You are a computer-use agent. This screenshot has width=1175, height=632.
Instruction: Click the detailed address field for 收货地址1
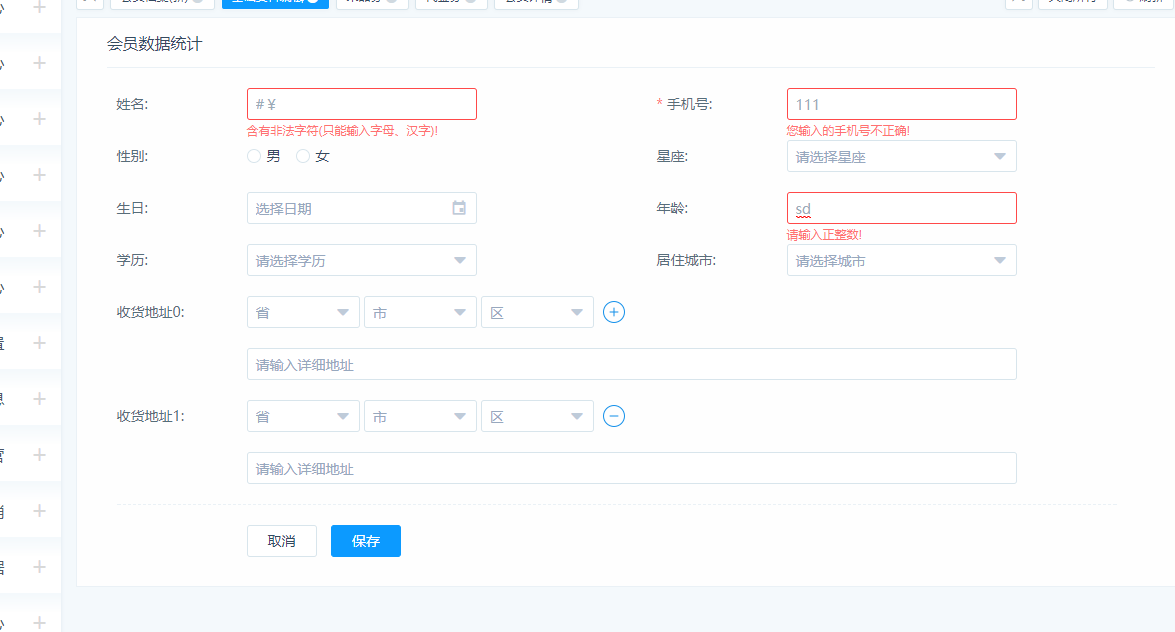632,469
